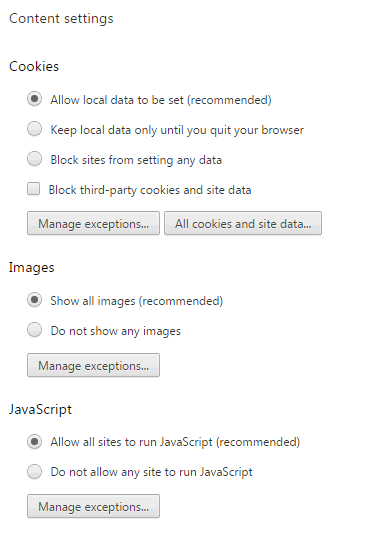Open Manage exceptions under JavaScript

93,506
